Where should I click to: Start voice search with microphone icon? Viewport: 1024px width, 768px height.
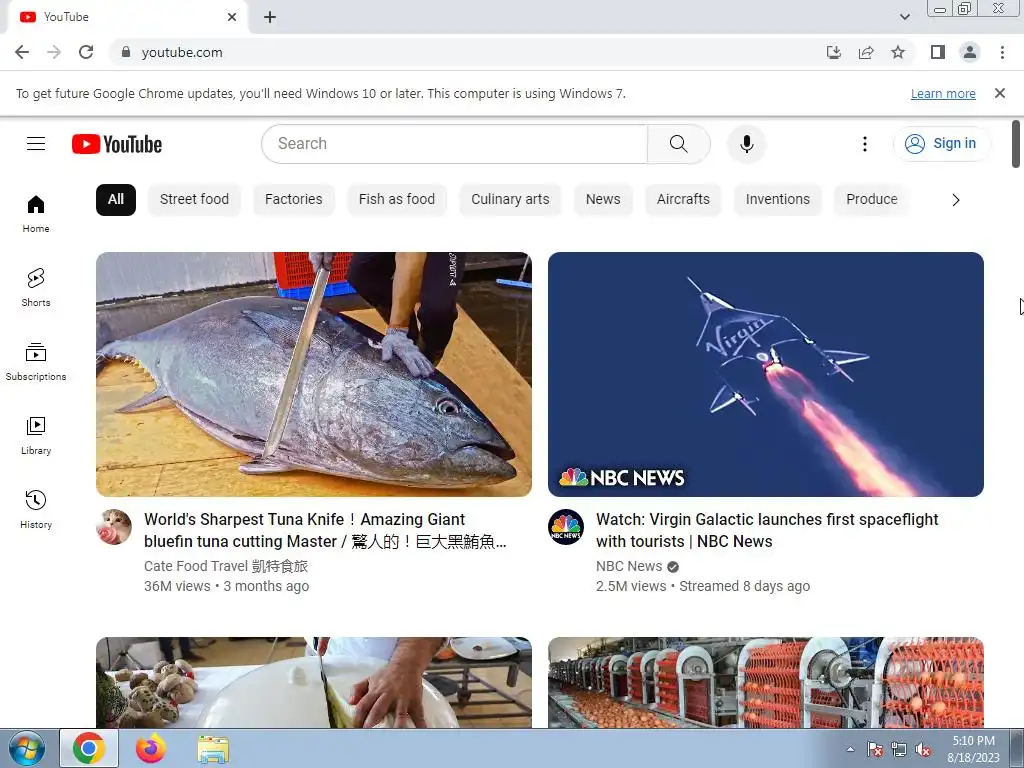coord(746,144)
